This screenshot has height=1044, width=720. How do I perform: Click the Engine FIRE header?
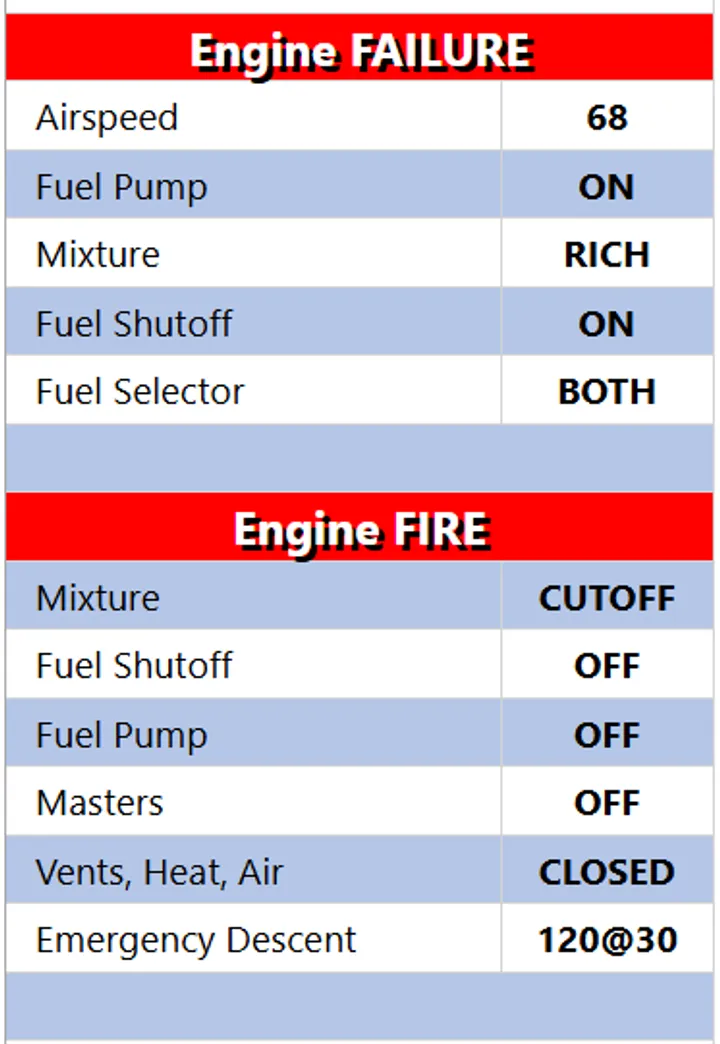(x=360, y=530)
